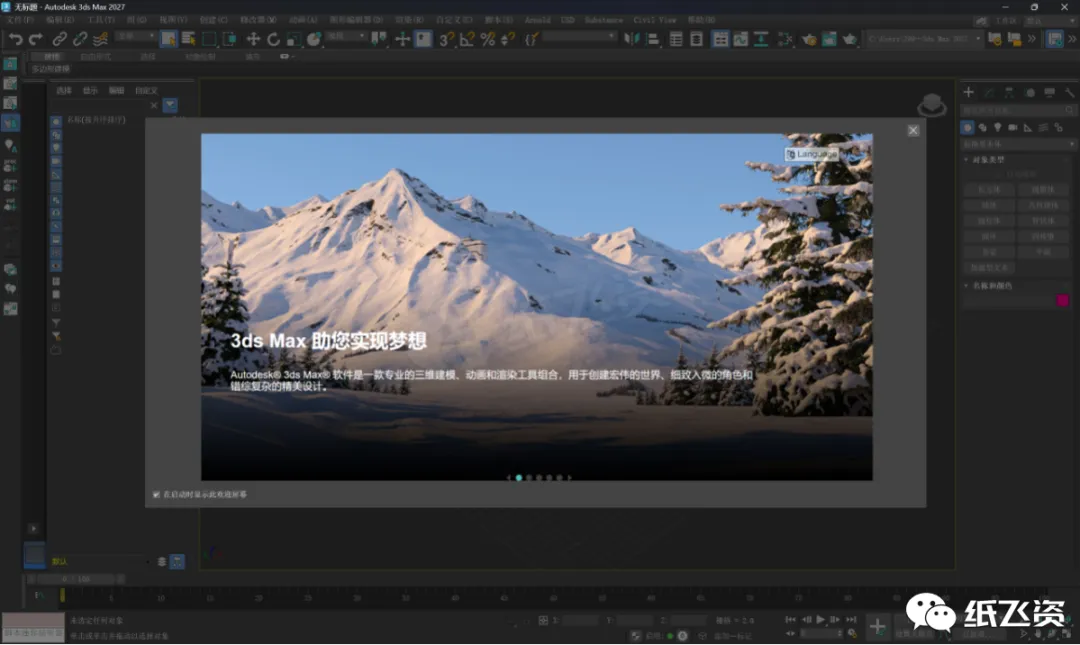Click the Language button on welcome screen
This screenshot has width=1080, height=645.
[811, 154]
